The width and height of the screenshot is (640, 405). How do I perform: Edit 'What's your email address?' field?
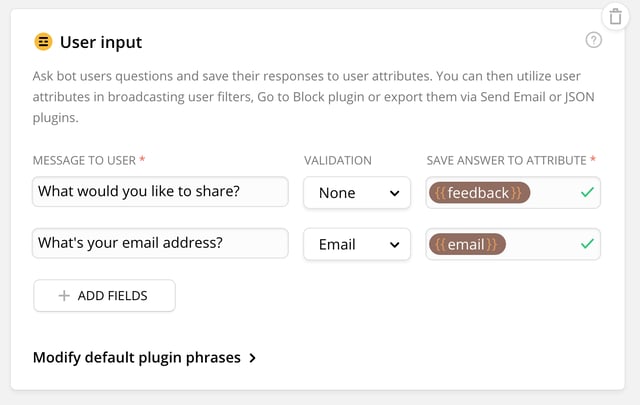(x=160, y=243)
